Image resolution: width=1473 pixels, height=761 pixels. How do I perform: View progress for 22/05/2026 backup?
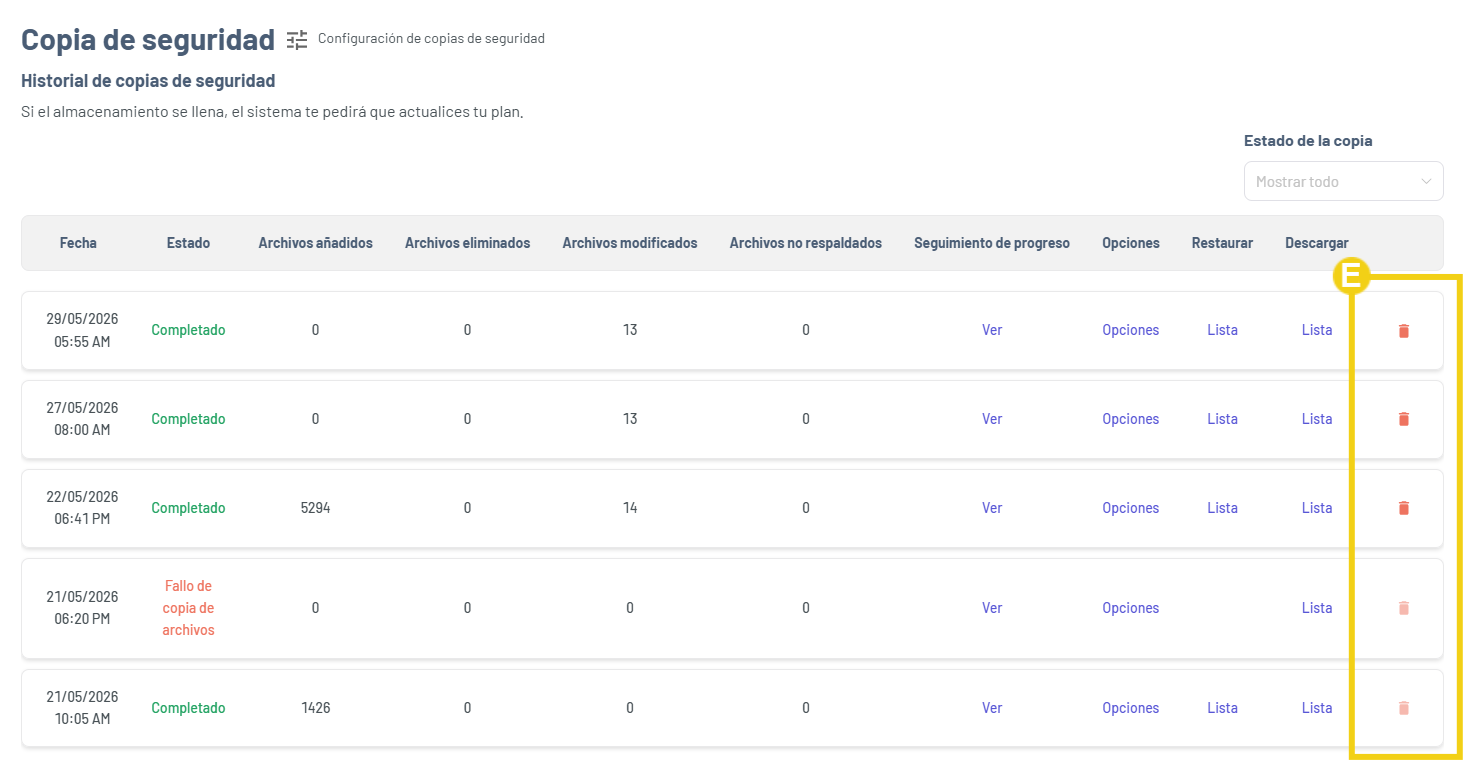click(x=992, y=508)
